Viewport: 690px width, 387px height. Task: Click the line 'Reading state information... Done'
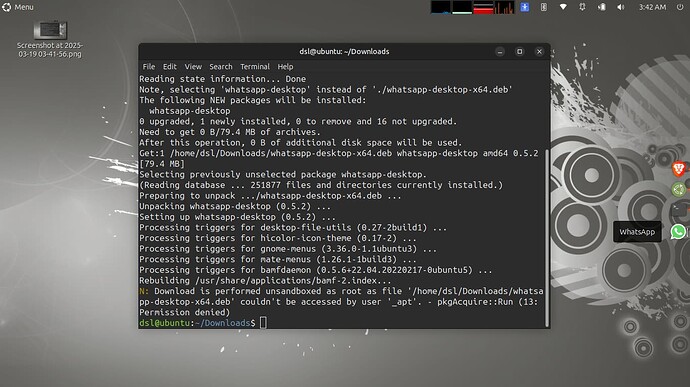click(222, 79)
